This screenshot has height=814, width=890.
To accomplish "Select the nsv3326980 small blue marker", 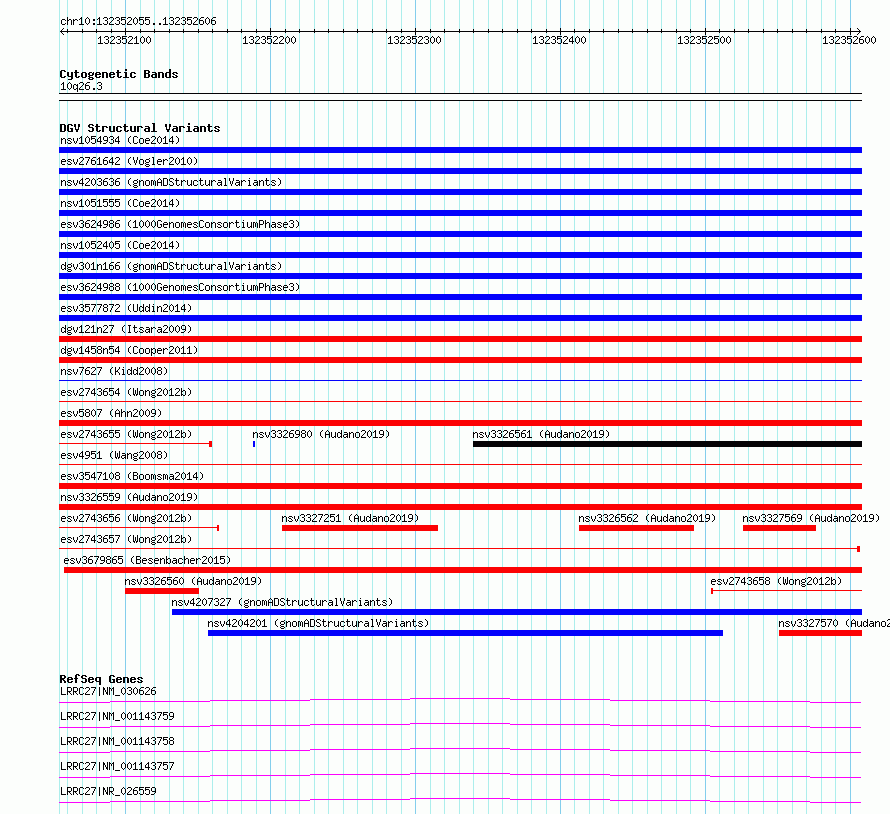I will click(254, 444).
